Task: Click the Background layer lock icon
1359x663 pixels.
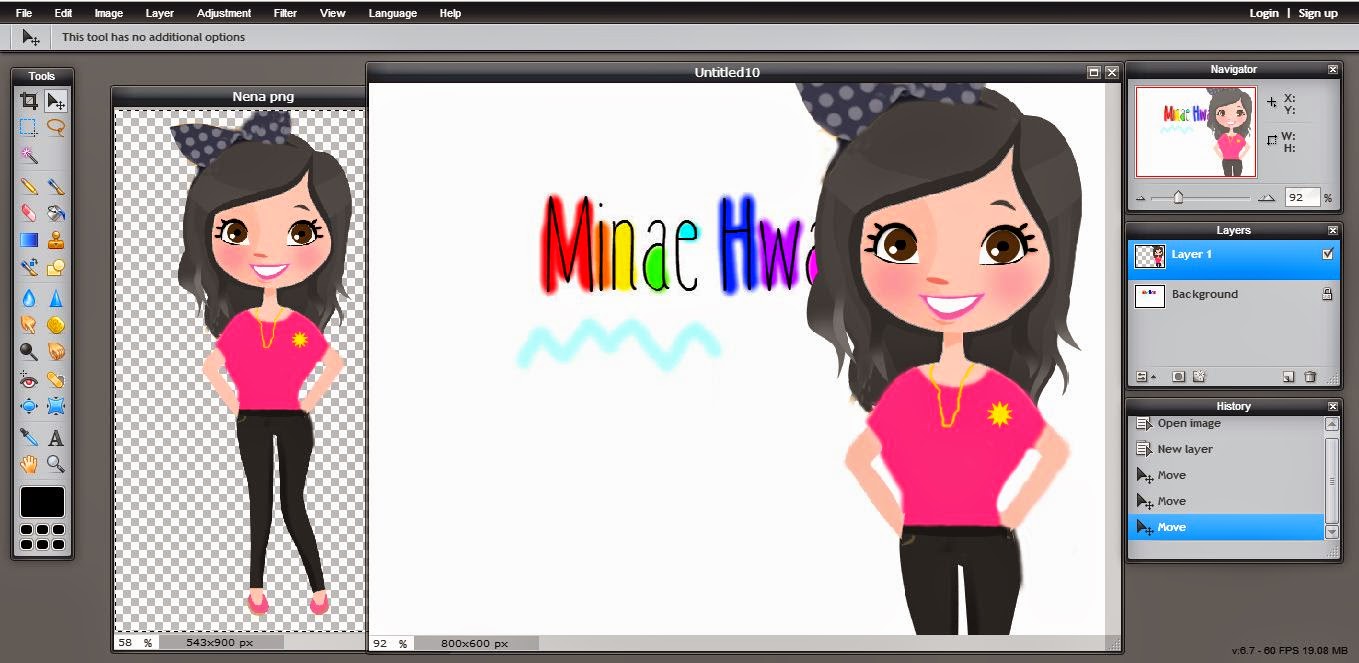Action: coord(1328,294)
